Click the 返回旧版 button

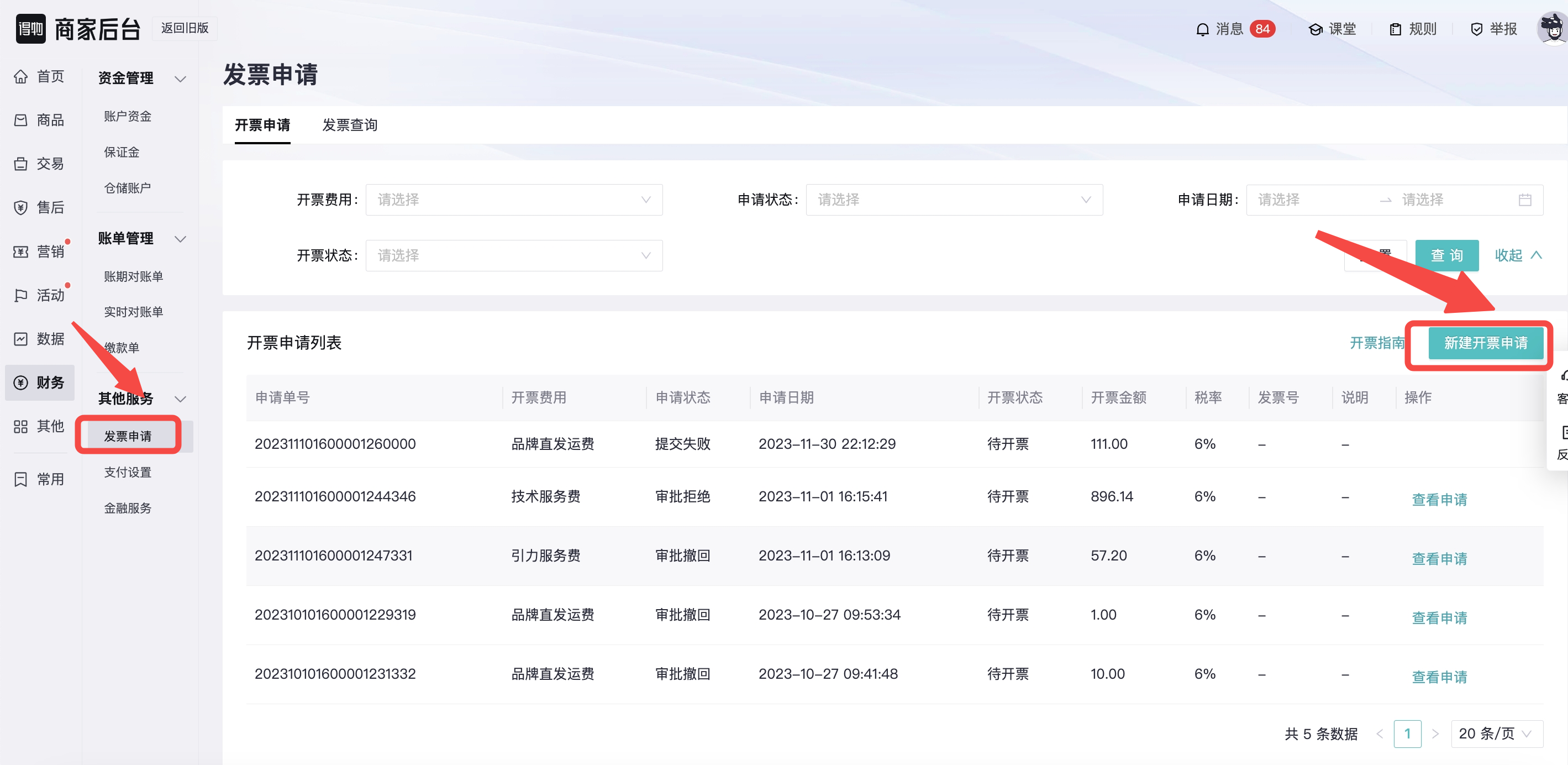[185, 28]
